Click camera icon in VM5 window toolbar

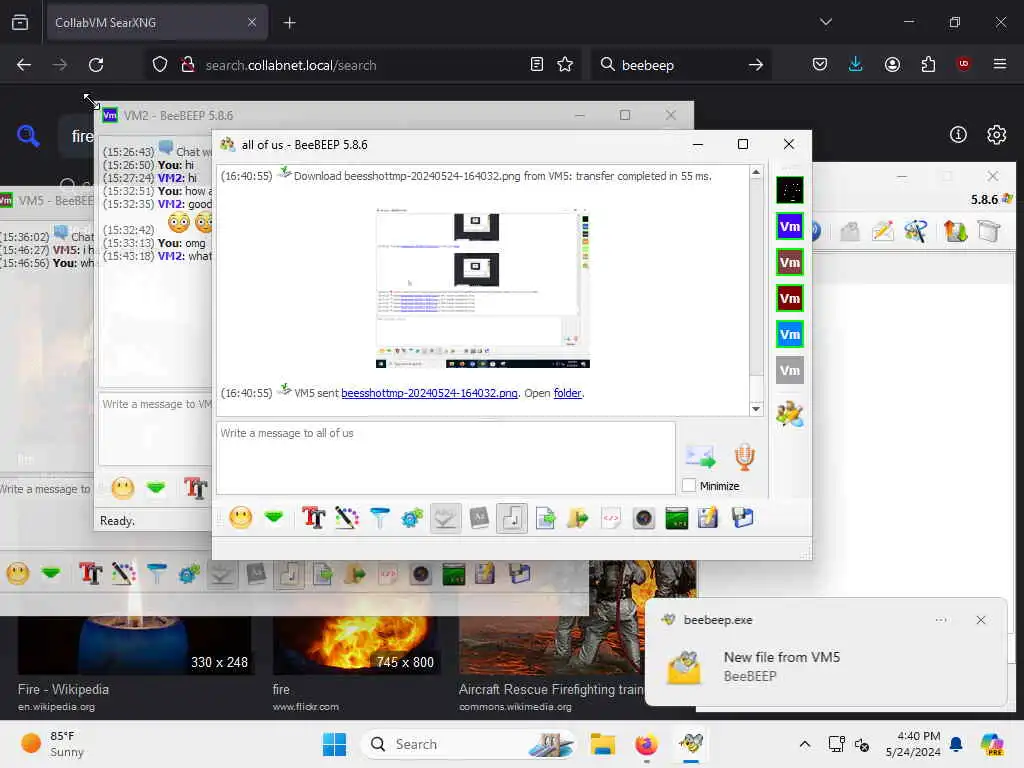(x=421, y=574)
